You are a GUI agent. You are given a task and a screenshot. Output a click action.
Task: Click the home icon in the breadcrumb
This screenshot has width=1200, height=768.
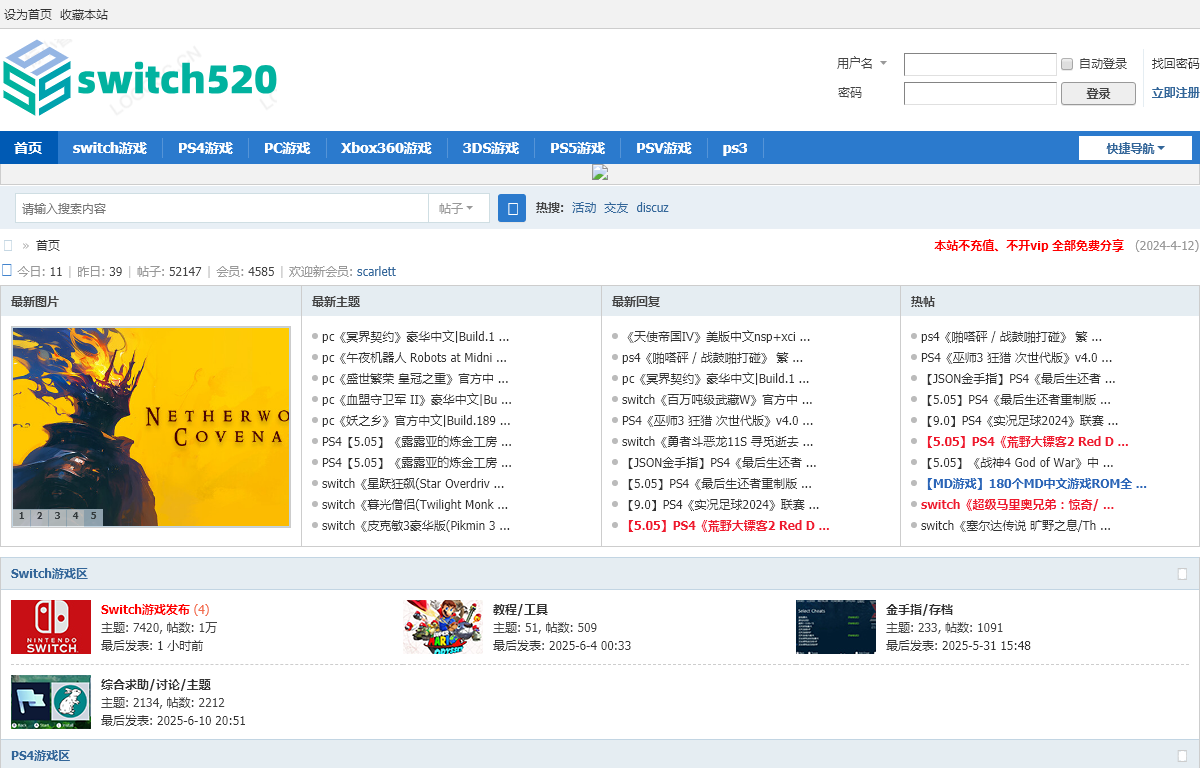[x=8, y=245]
